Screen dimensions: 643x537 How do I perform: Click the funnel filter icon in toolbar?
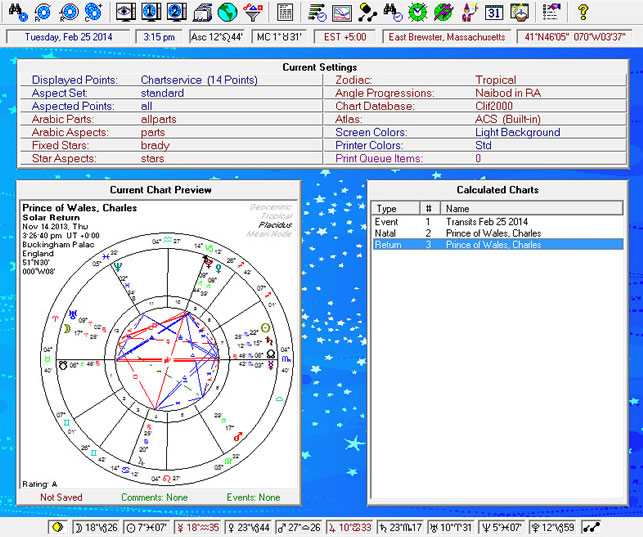253,12
